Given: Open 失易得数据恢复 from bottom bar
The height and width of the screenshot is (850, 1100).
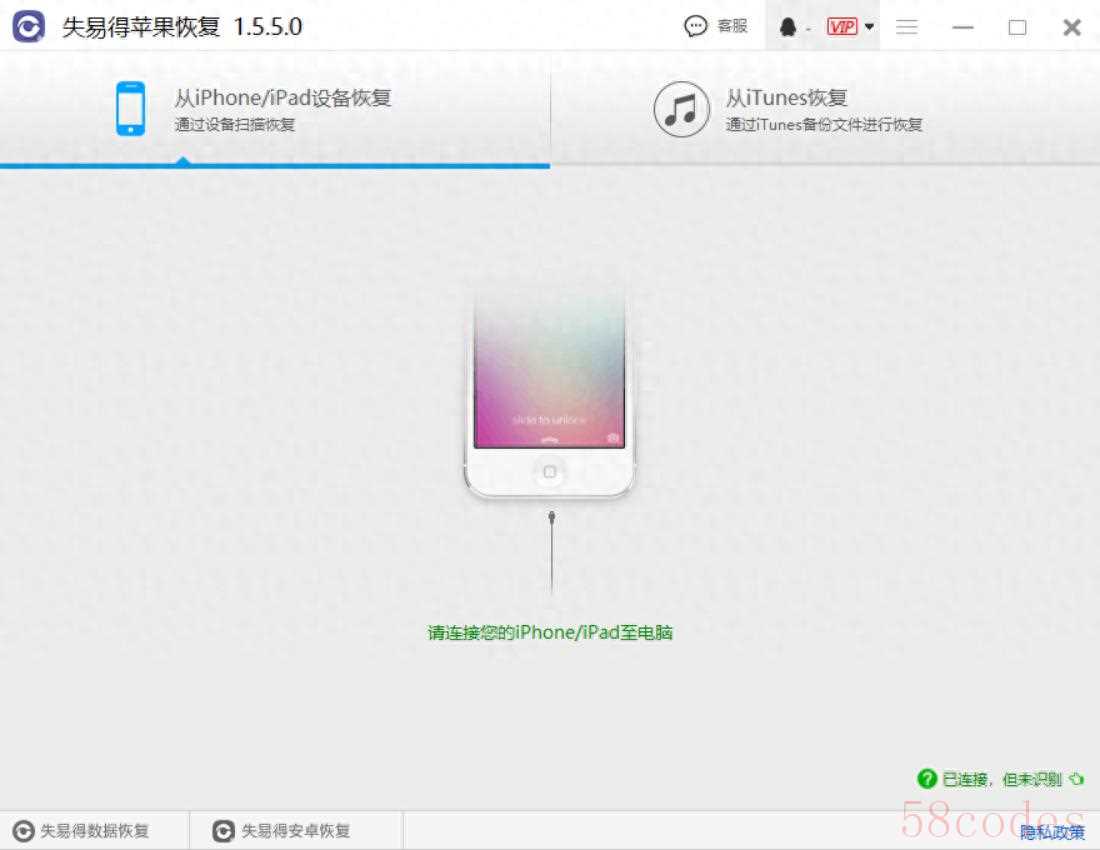Looking at the screenshot, I should click(82, 831).
